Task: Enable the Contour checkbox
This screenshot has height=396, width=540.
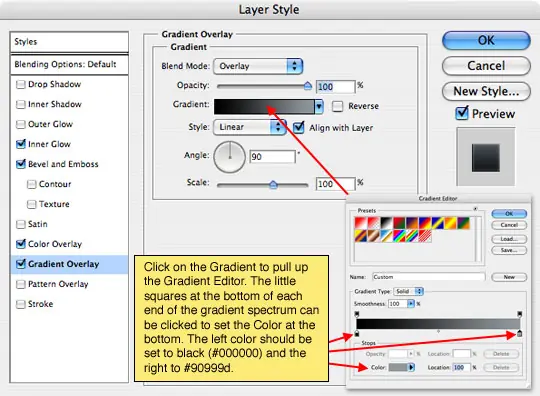Action: coord(31,184)
